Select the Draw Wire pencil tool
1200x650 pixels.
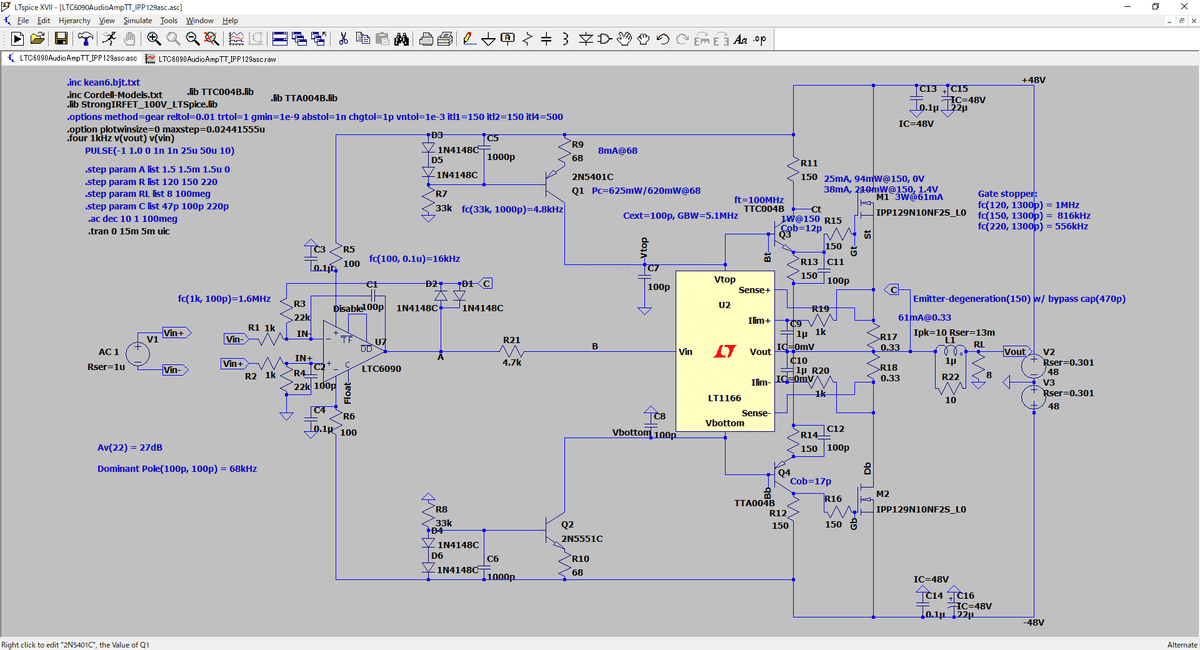point(469,38)
